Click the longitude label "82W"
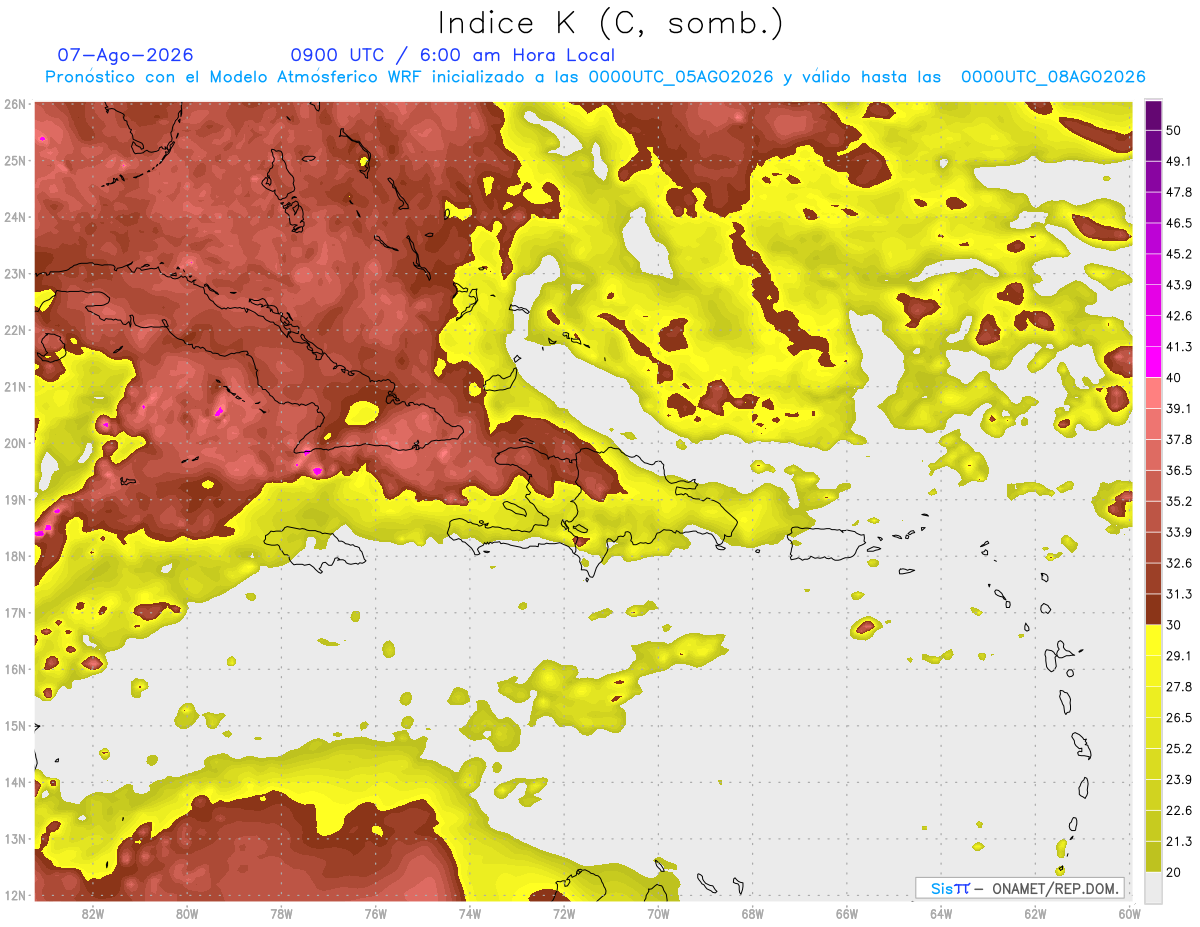 click(93, 913)
